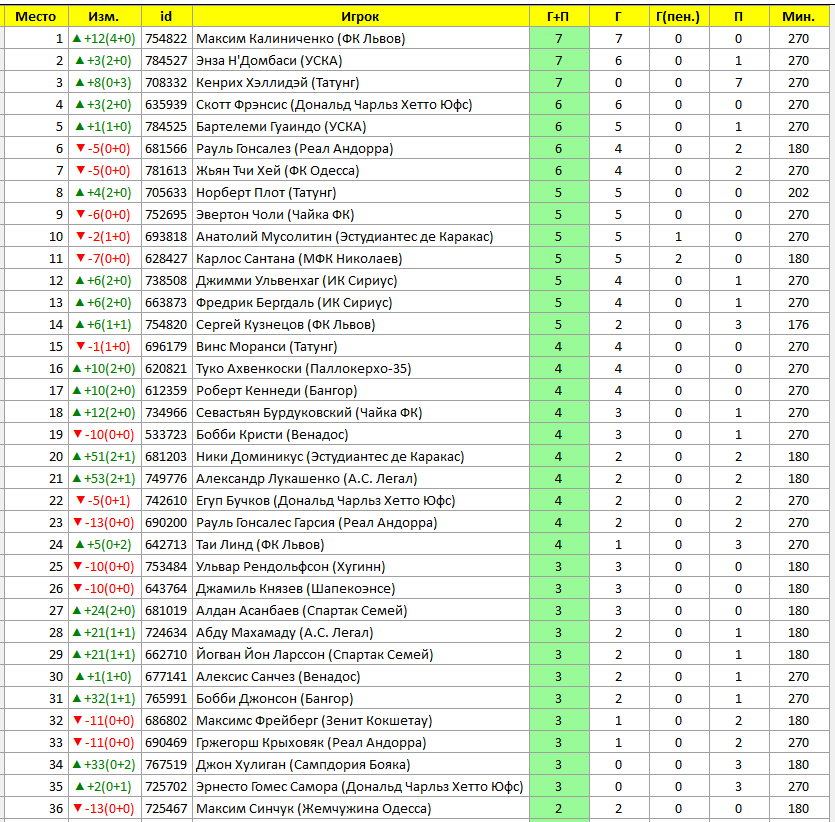Screen dimensions: 835x822
Task: Click change cell '+53(2+1)'
Action: 104,479
